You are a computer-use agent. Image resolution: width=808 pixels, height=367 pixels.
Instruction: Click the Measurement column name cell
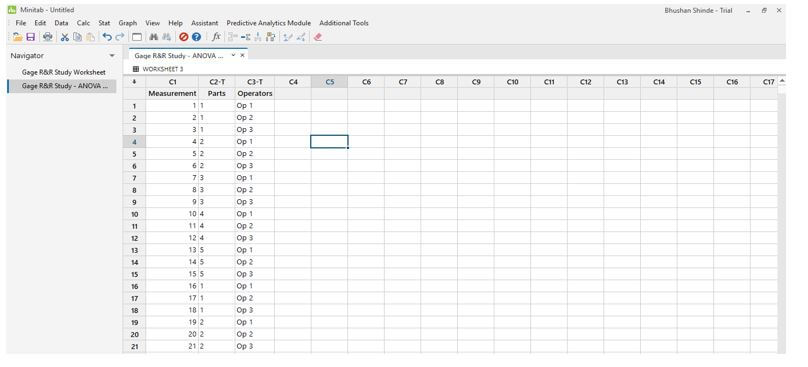click(x=172, y=94)
